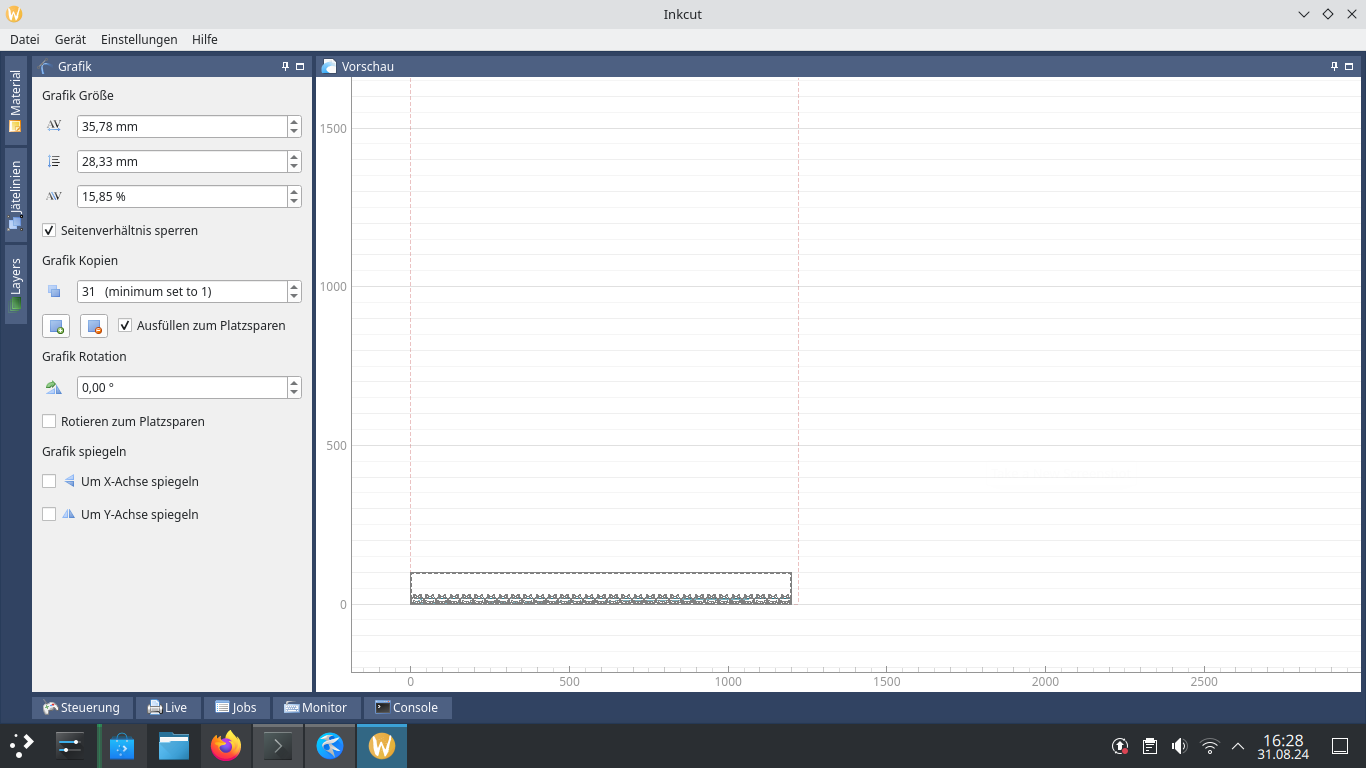Click the scale percentage input field
The image size is (1366, 768).
(x=180, y=197)
